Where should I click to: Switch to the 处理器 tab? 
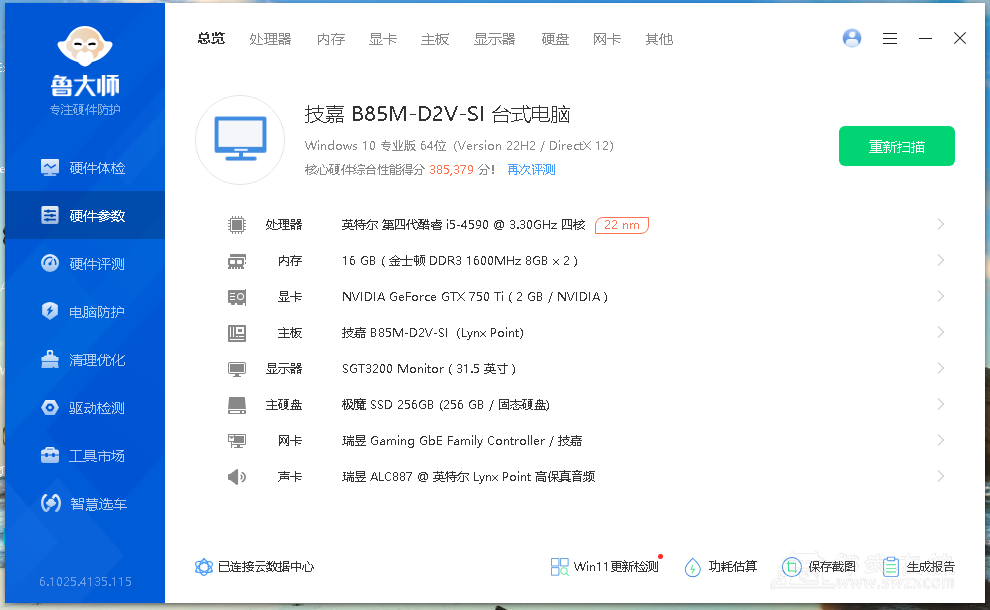click(x=270, y=39)
